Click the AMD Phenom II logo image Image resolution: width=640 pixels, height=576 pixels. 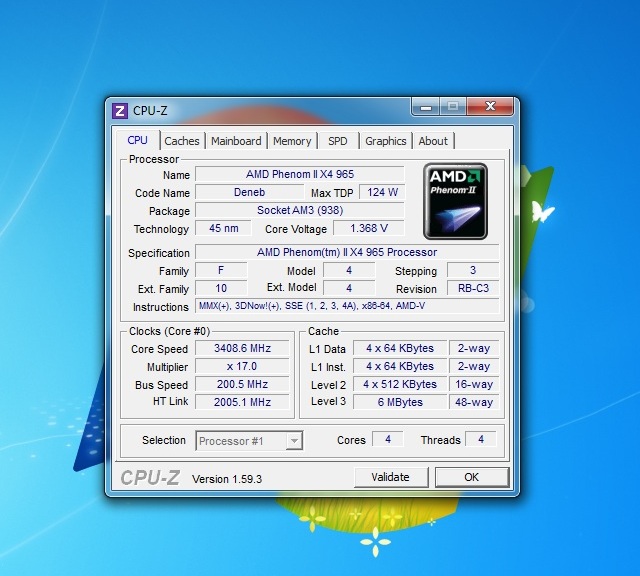[456, 201]
